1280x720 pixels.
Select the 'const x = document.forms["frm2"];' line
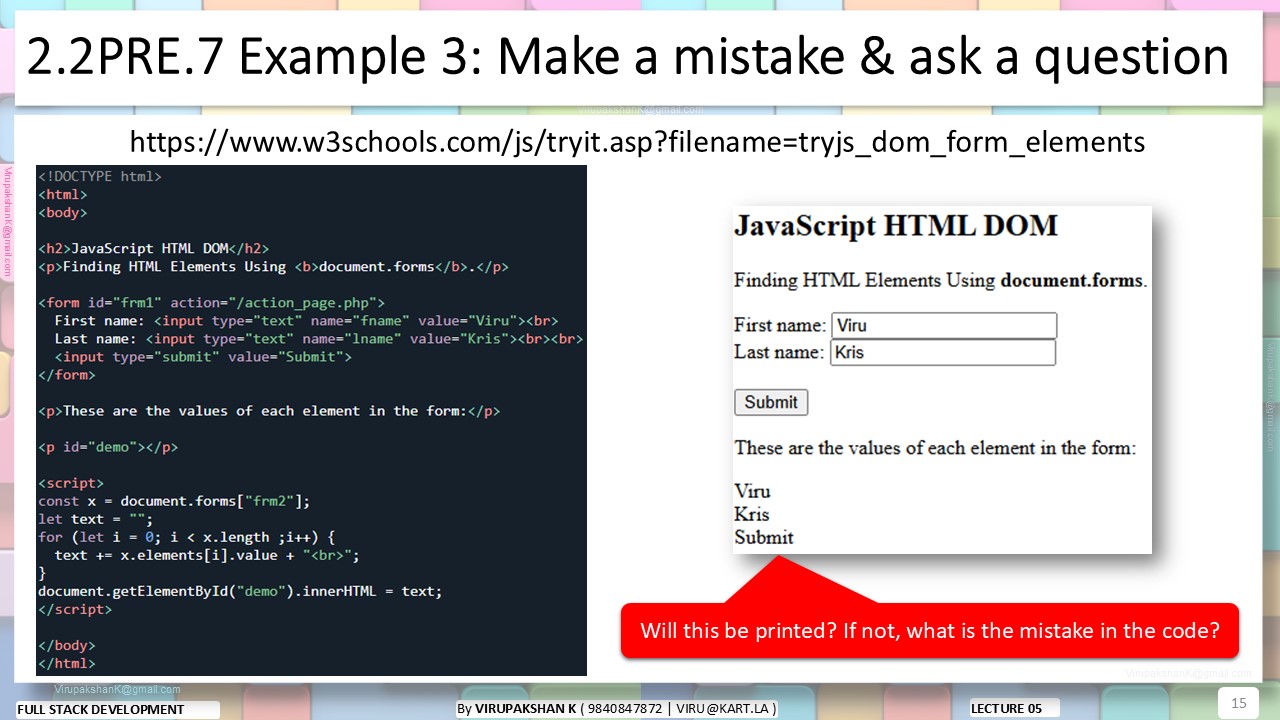click(x=174, y=501)
